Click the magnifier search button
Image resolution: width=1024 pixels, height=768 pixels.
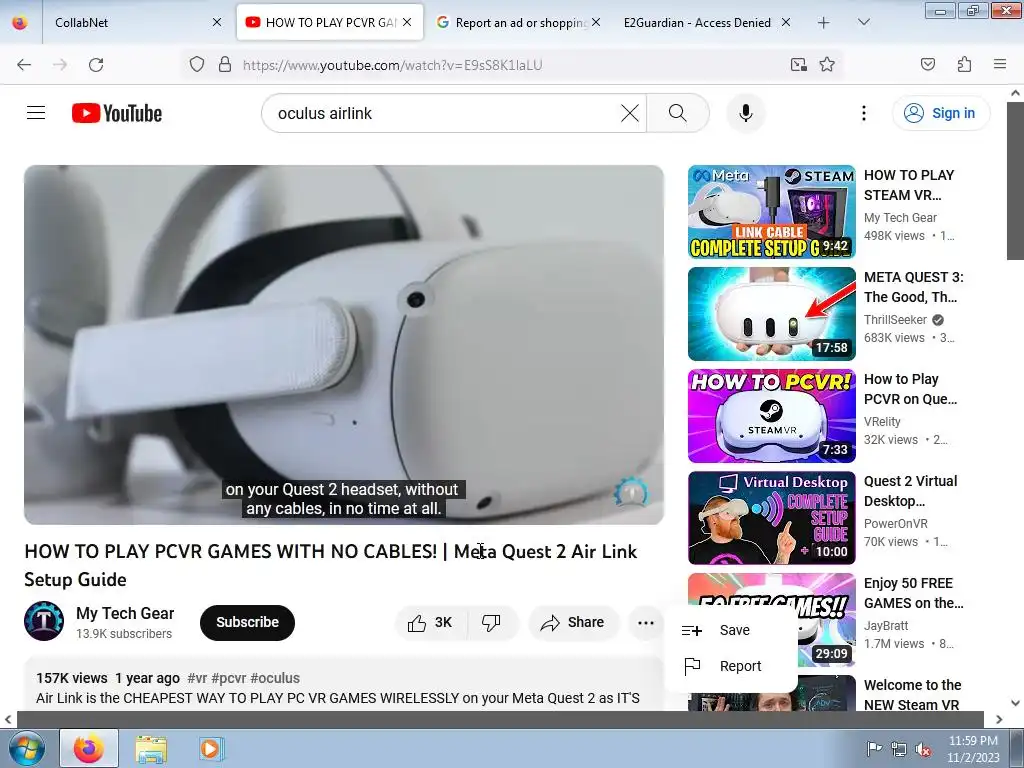point(678,113)
